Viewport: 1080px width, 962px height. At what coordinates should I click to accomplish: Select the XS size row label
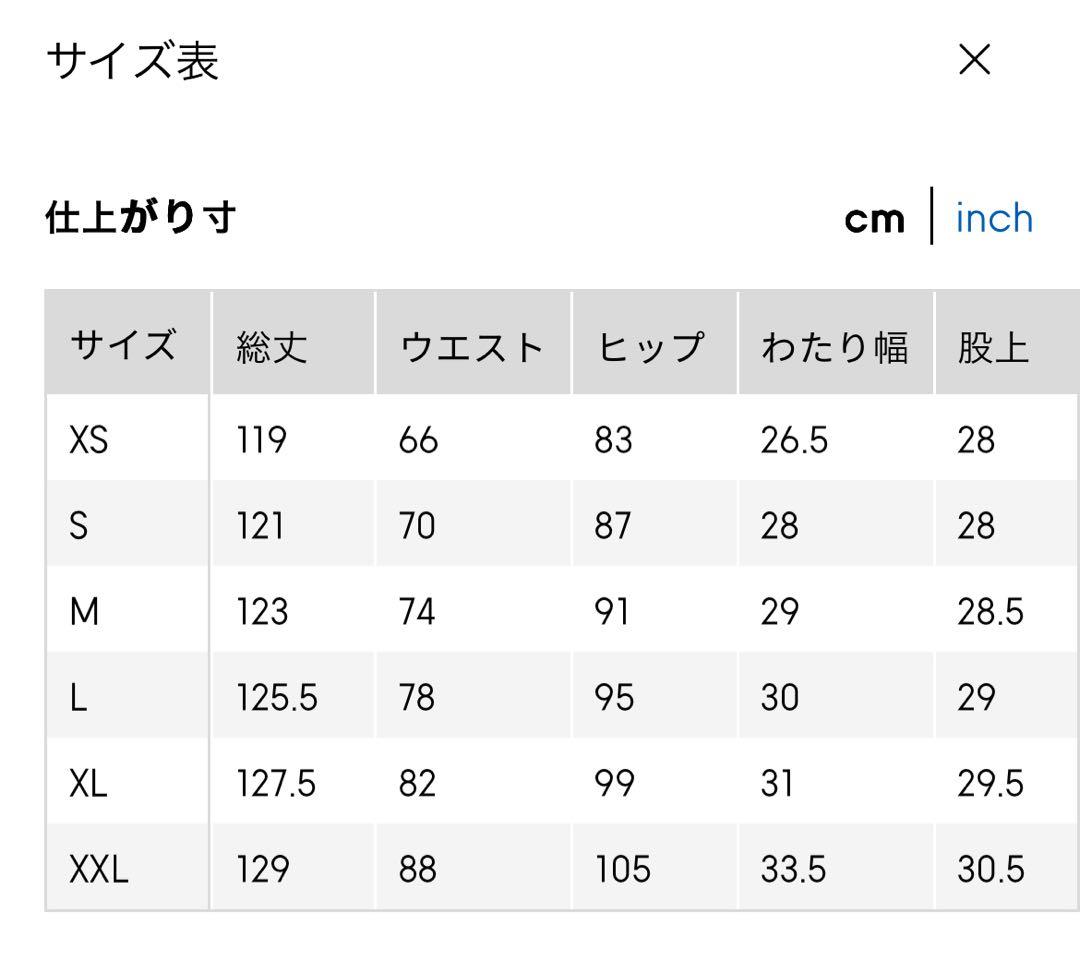coord(88,439)
